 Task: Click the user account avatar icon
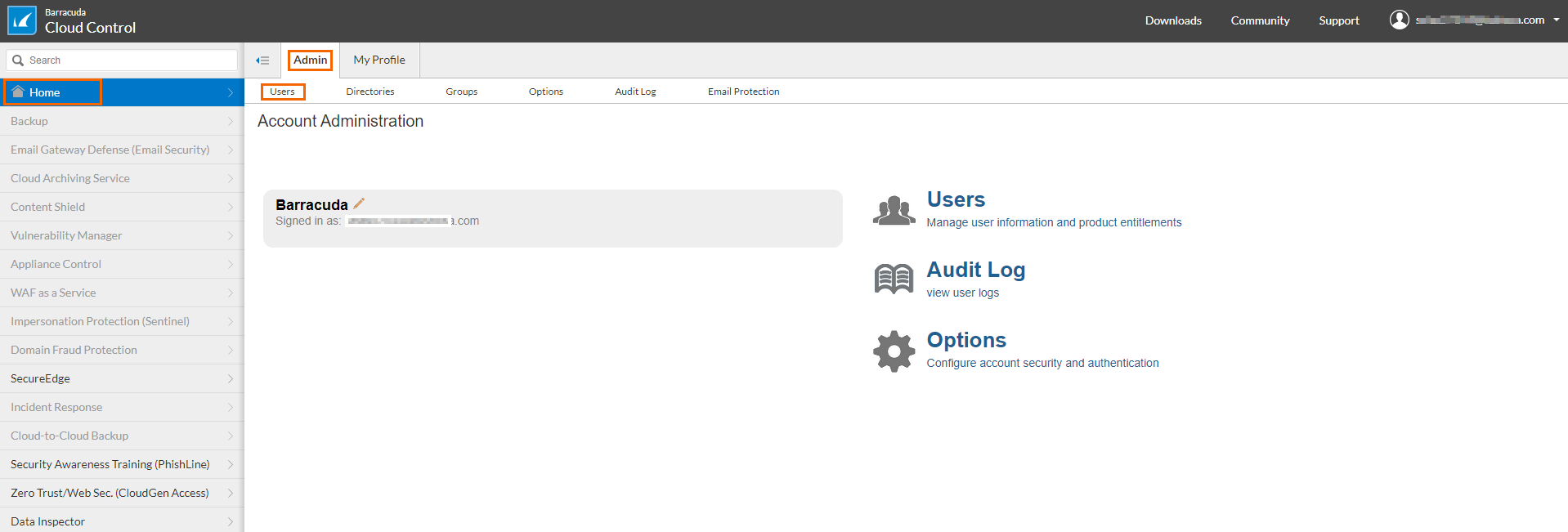(1399, 20)
